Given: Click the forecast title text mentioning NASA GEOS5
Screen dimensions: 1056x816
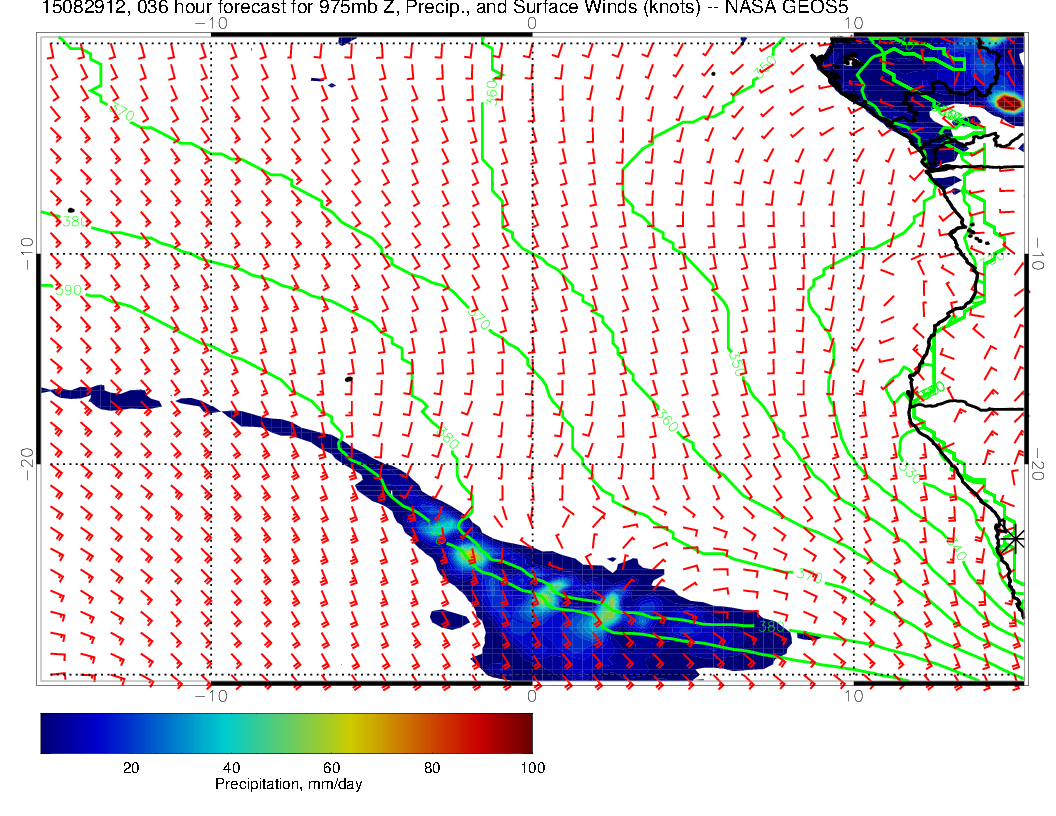Looking at the screenshot, I should 444,7.
